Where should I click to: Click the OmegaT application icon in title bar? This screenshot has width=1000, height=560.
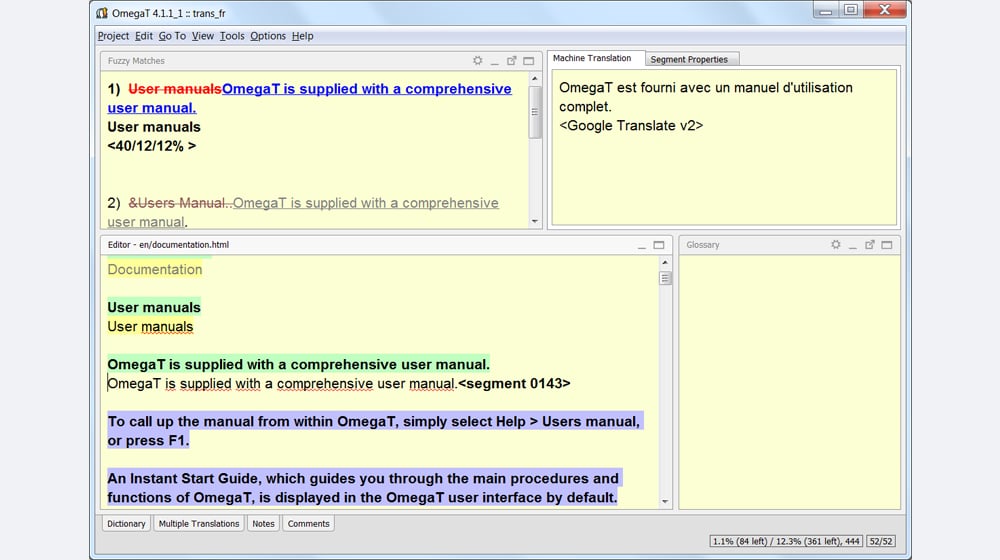[x=102, y=13]
